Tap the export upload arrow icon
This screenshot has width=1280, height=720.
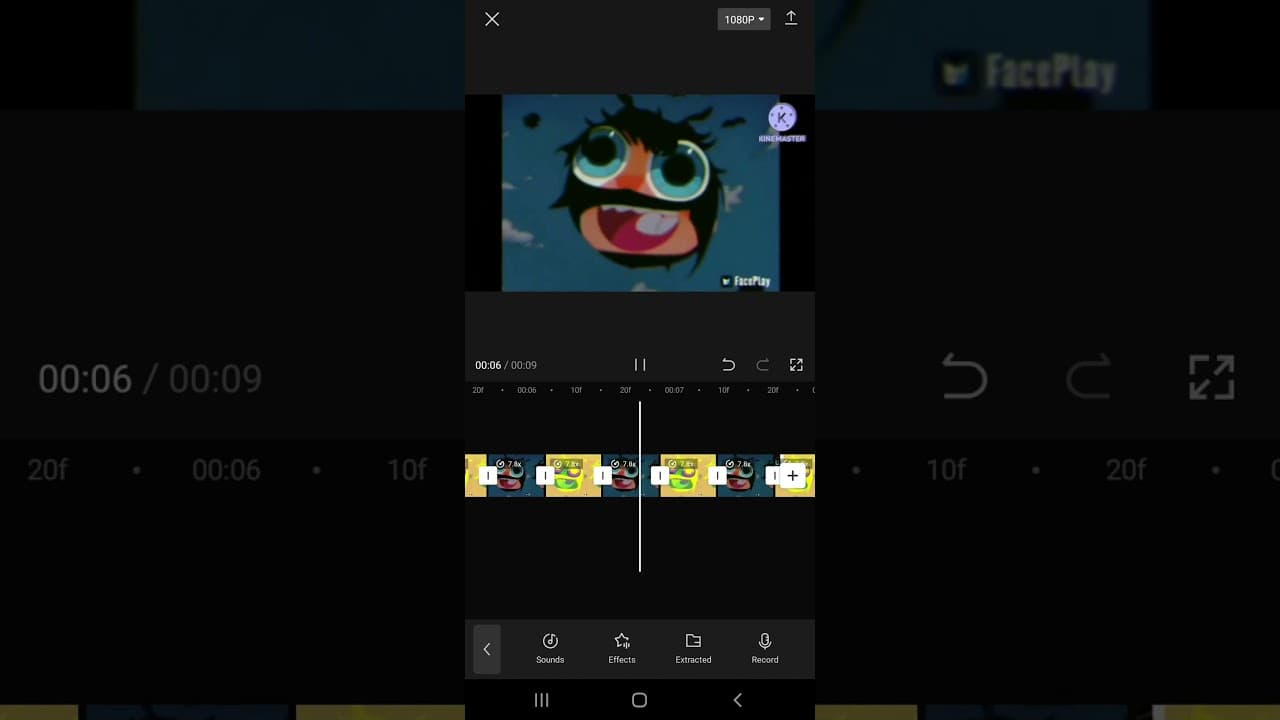791,18
